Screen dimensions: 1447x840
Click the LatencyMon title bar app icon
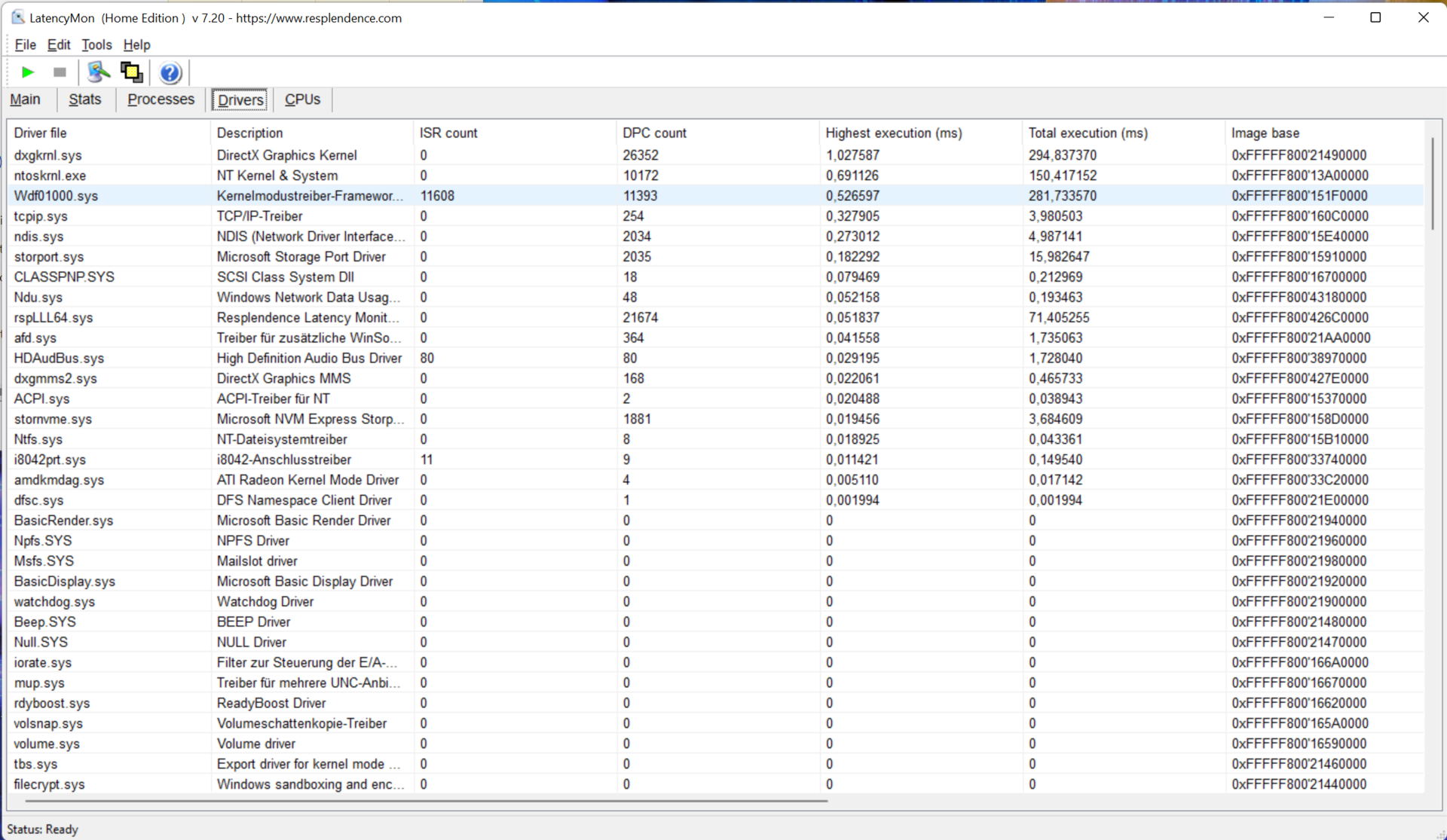[x=17, y=17]
